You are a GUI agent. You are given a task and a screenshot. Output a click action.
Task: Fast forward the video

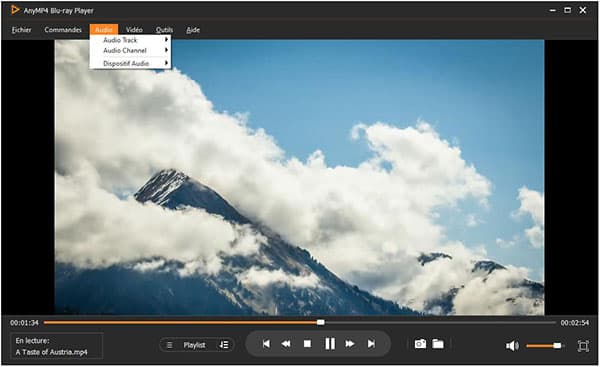tap(350, 344)
